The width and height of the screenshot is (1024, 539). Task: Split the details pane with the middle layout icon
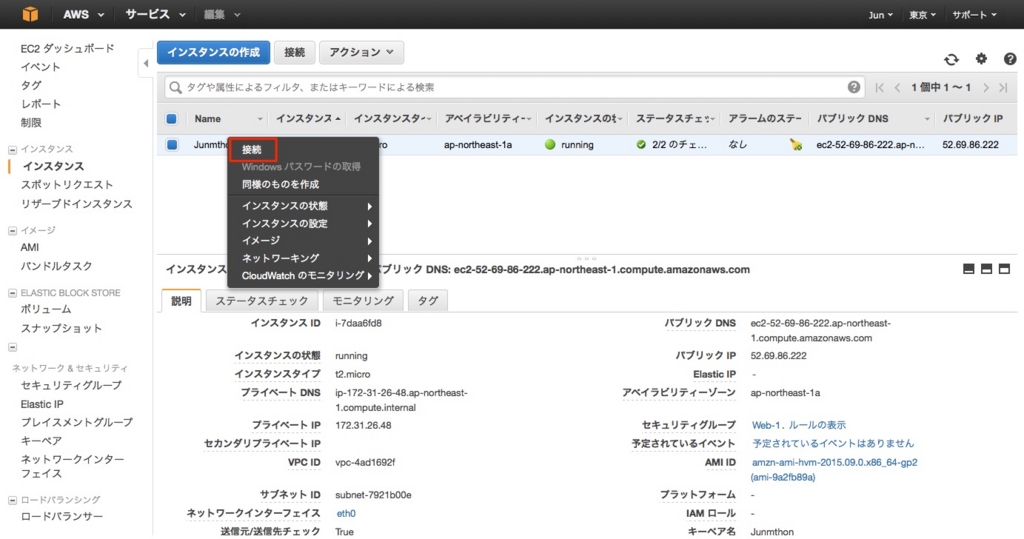[986, 269]
